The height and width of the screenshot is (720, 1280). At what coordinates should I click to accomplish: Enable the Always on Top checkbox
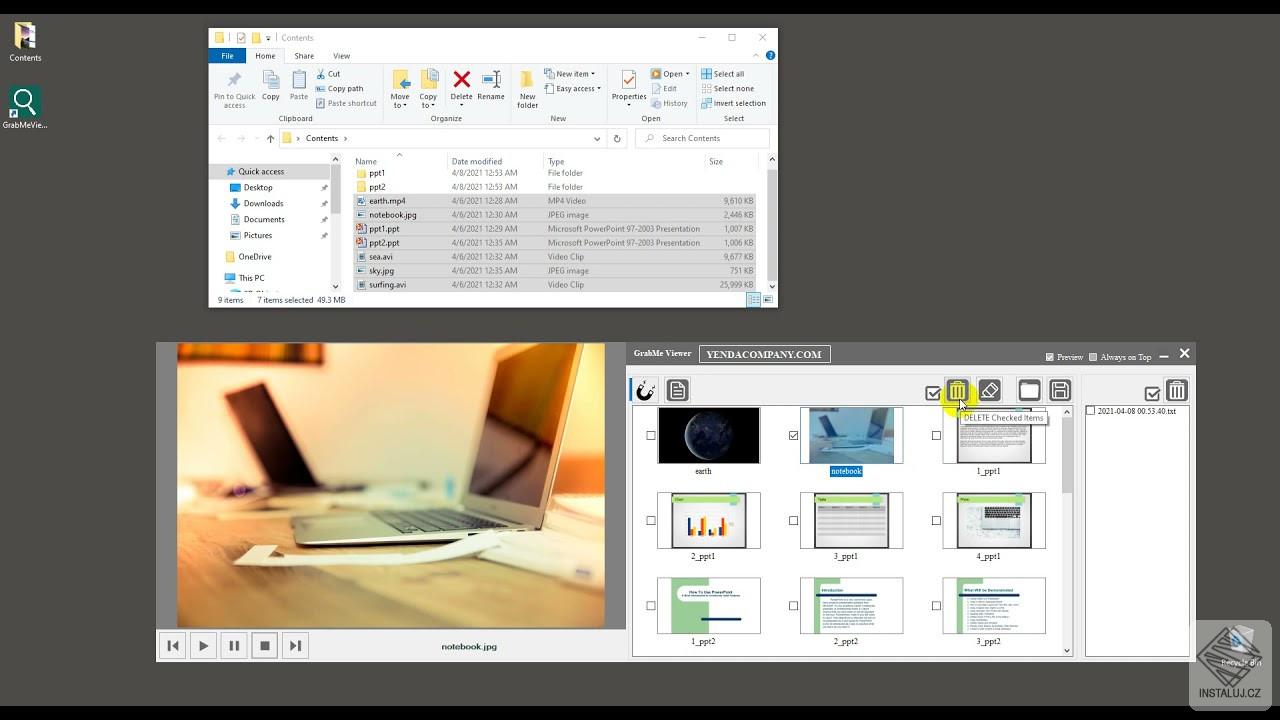1093,357
